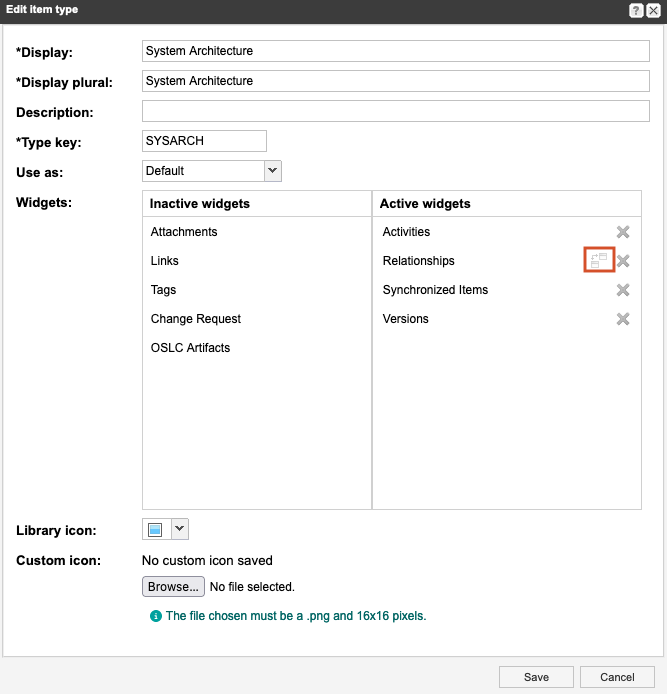
Task: Remove the Relationships widget with its X
Action: point(623,261)
